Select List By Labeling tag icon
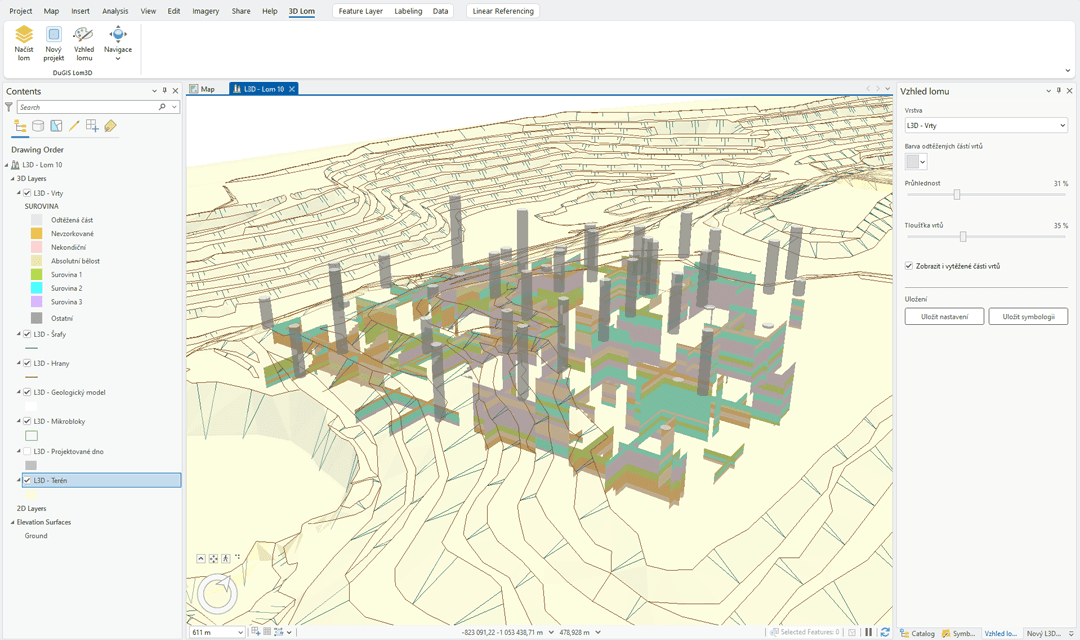Viewport: 1080px width, 640px height. click(x=110, y=126)
